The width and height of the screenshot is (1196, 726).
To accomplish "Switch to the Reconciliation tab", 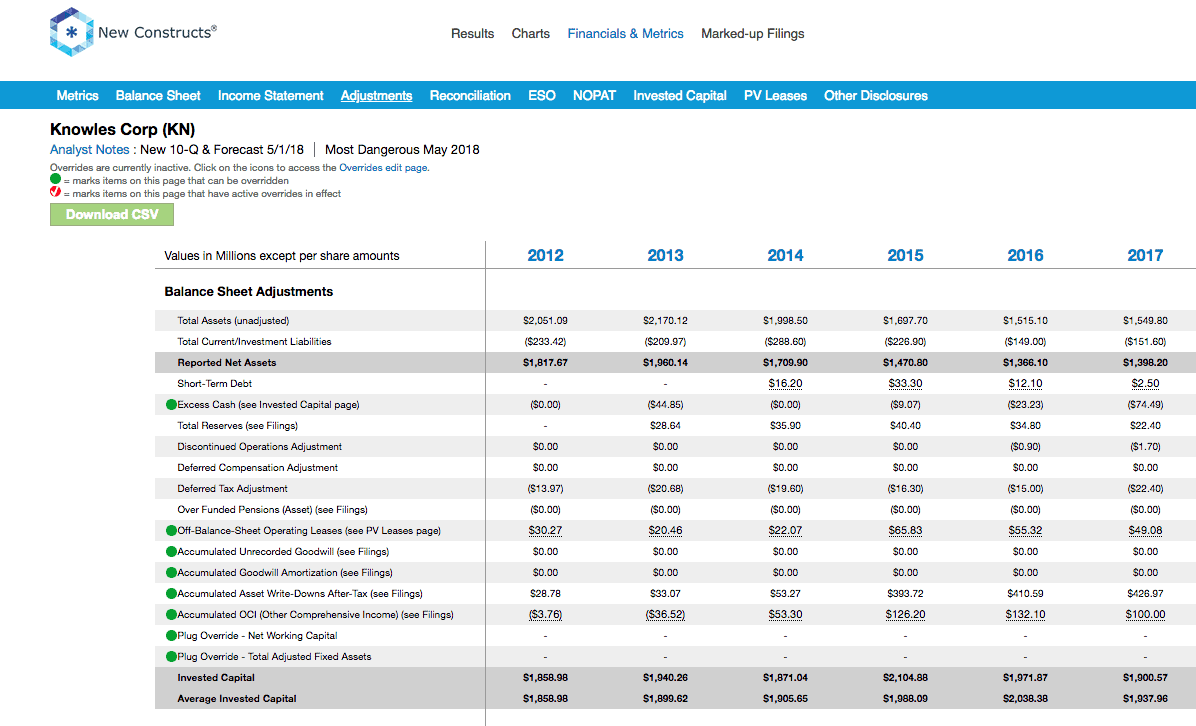I will click(x=470, y=95).
